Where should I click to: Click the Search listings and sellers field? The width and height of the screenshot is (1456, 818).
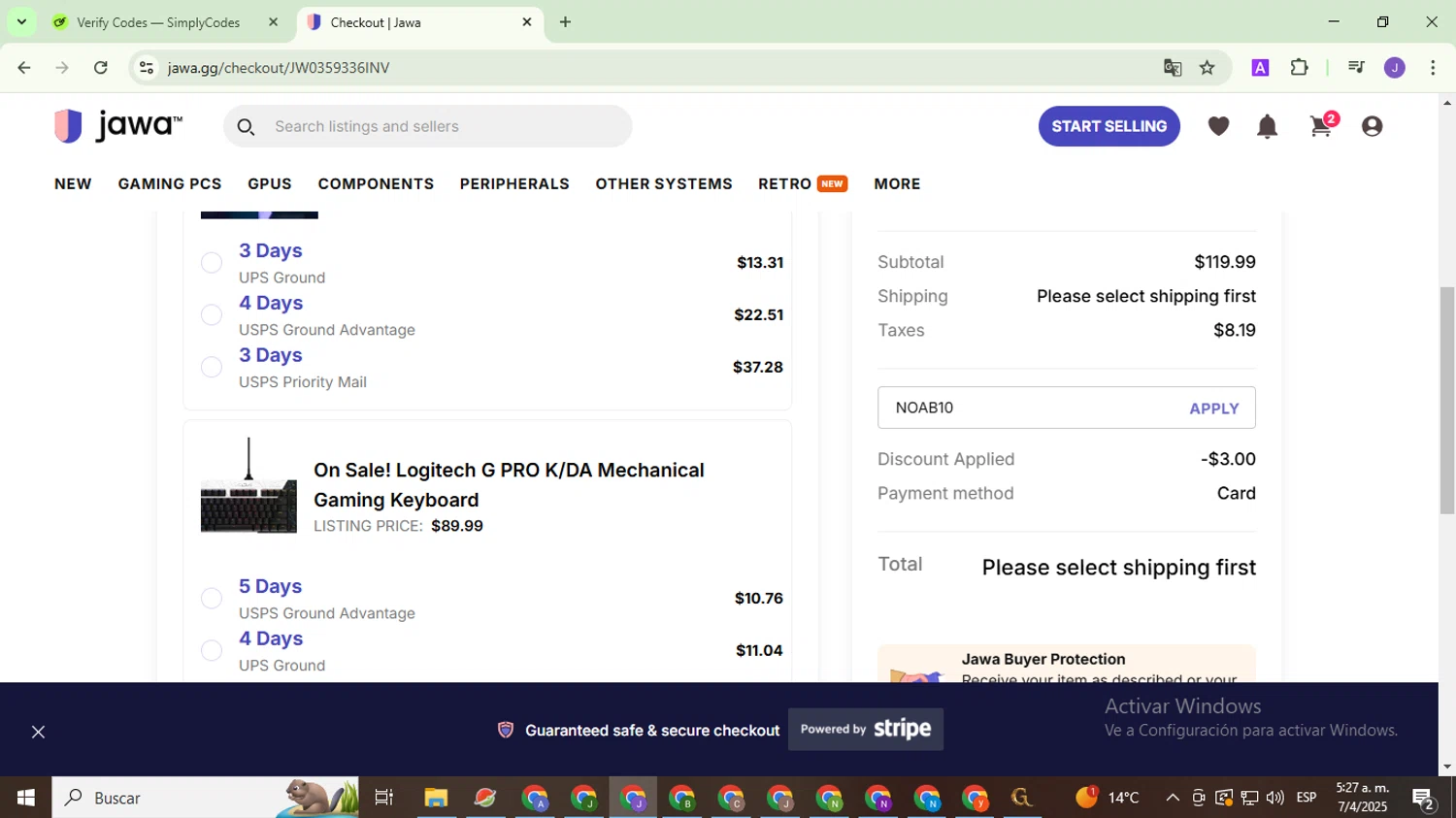(x=427, y=126)
